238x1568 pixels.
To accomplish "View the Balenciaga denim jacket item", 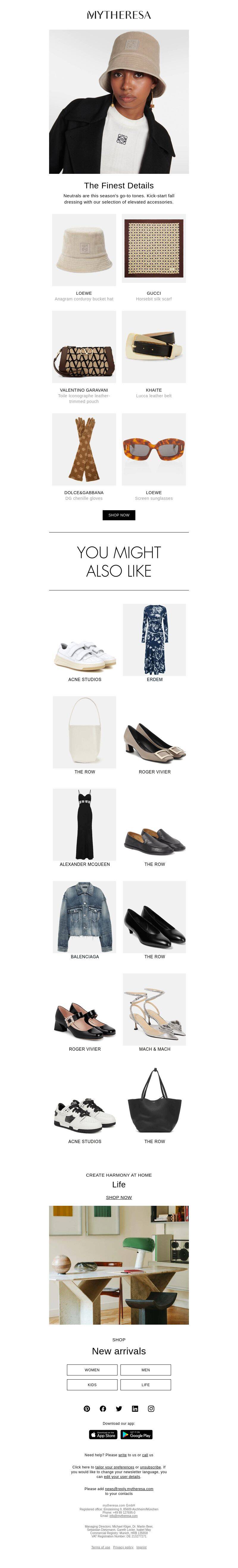I will point(84,920).
